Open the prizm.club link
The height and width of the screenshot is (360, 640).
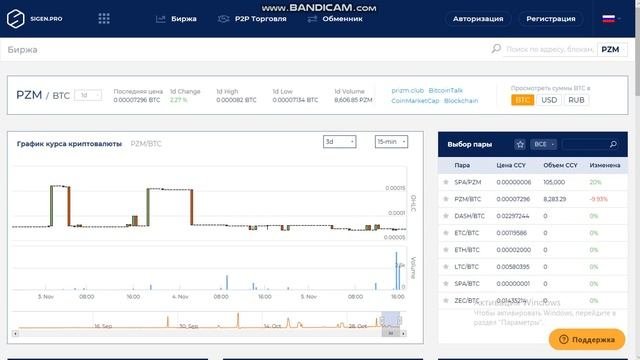coord(407,90)
